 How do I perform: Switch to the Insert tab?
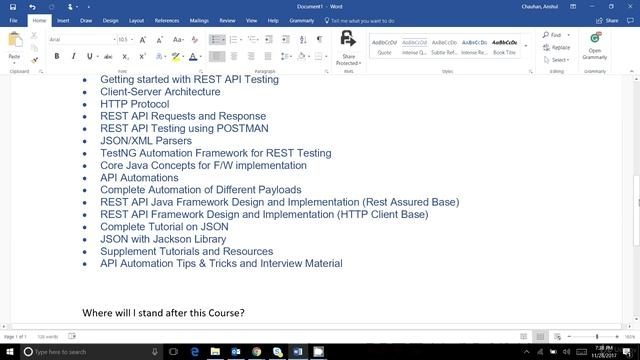(x=63, y=20)
